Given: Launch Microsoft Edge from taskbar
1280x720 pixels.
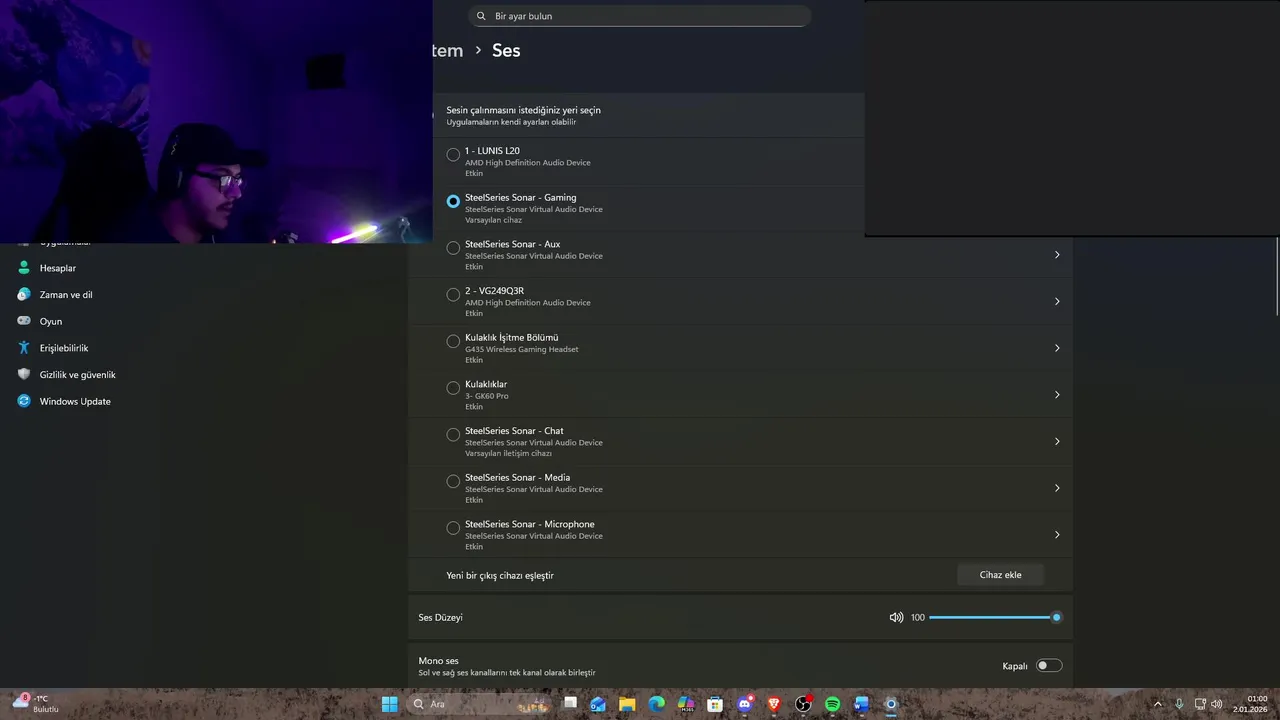Looking at the screenshot, I should [656, 704].
